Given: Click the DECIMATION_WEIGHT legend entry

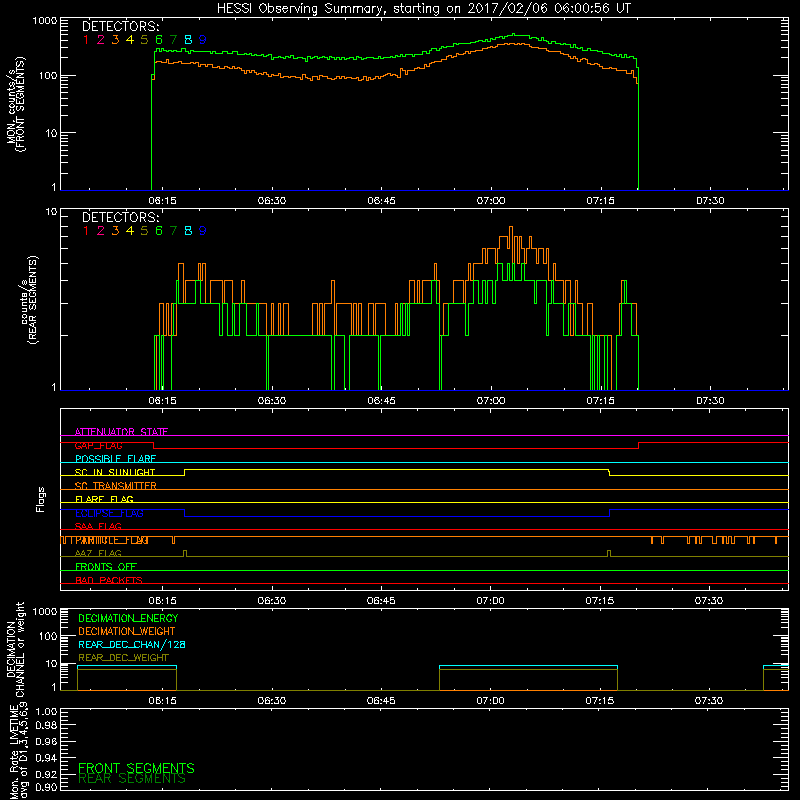Looking at the screenshot, I should click(x=127, y=631).
